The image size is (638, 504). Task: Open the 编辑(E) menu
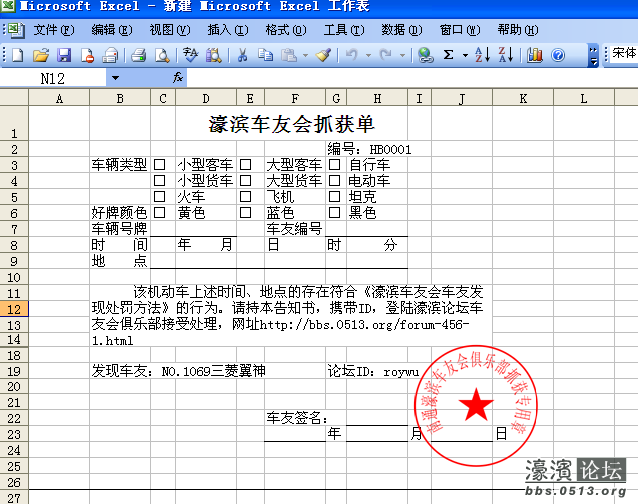click(112, 30)
